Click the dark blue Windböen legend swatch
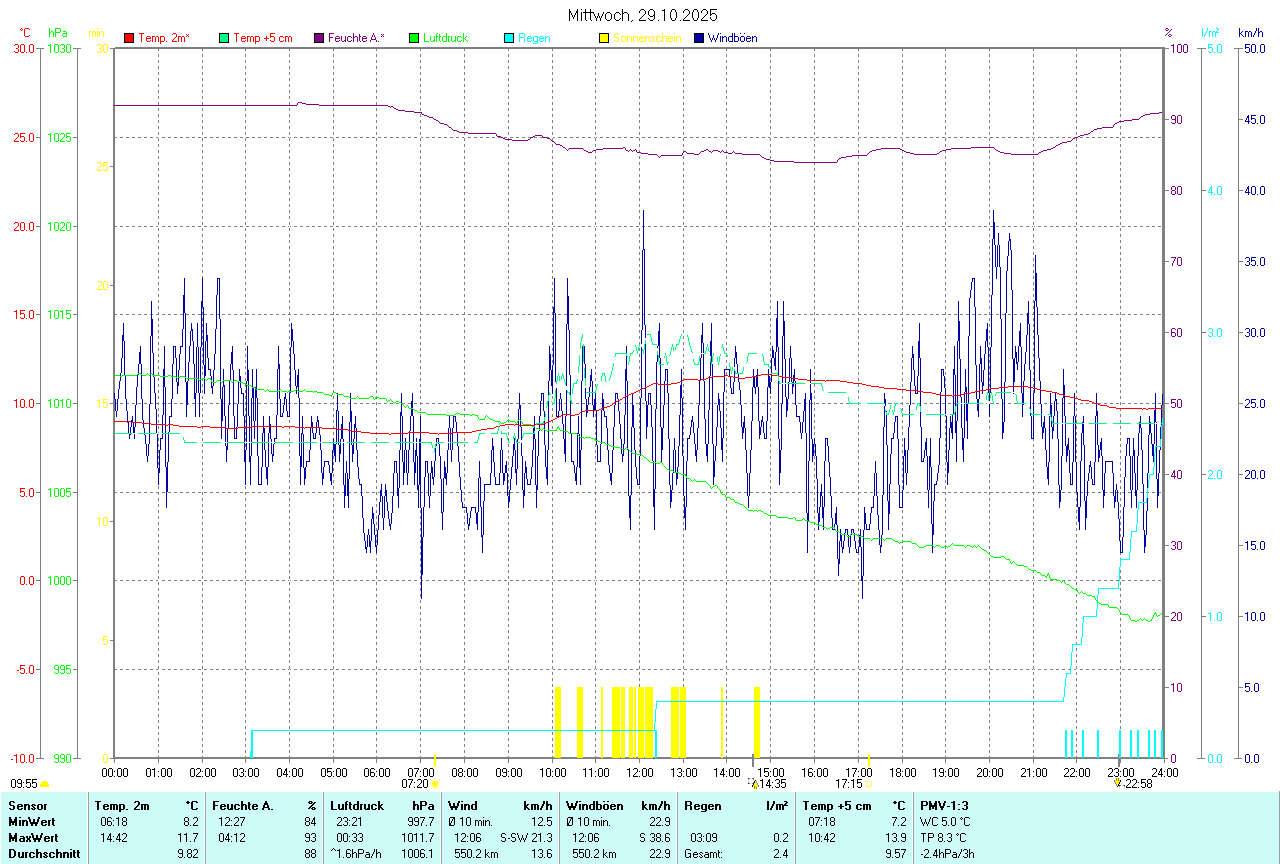1280x864 pixels. (x=699, y=38)
